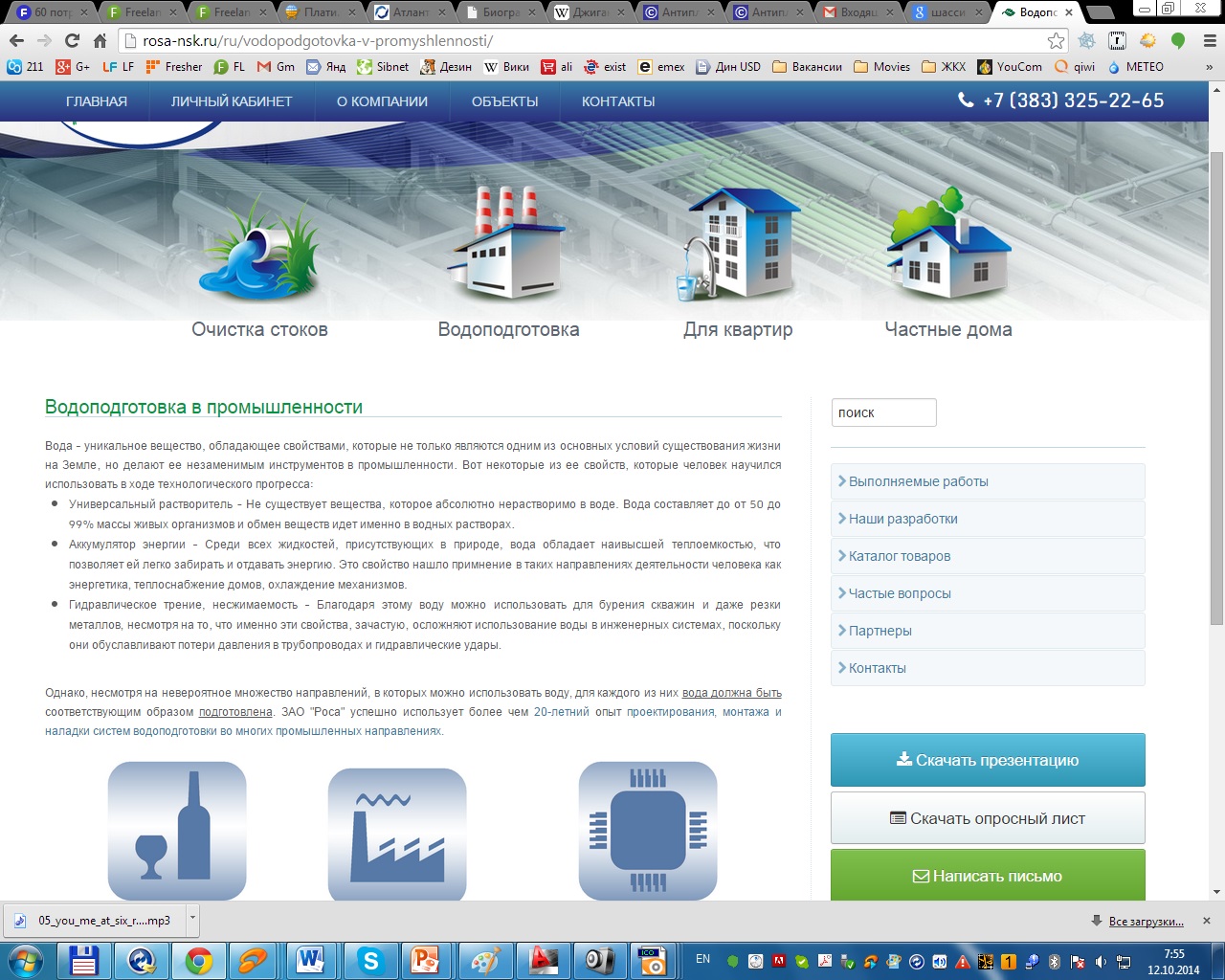Screen dimensions: 1225x980
Task: Close the downloads bar
Action: (1206, 921)
